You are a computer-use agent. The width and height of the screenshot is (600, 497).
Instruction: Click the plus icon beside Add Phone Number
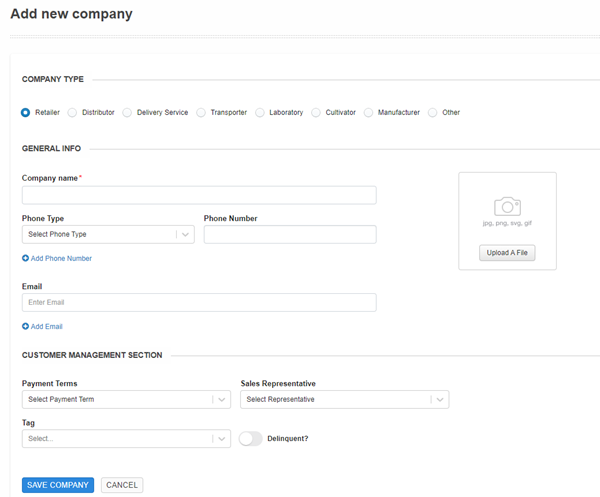click(25, 258)
